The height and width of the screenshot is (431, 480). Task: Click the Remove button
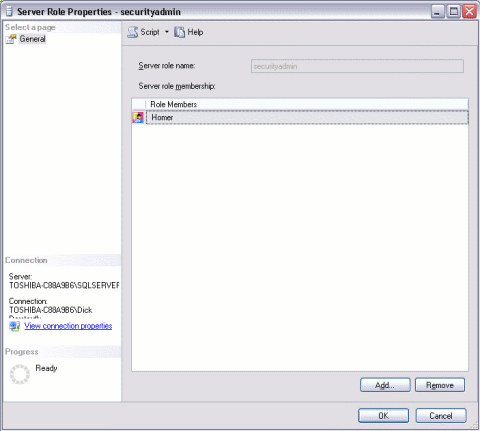[x=440, y=385]
